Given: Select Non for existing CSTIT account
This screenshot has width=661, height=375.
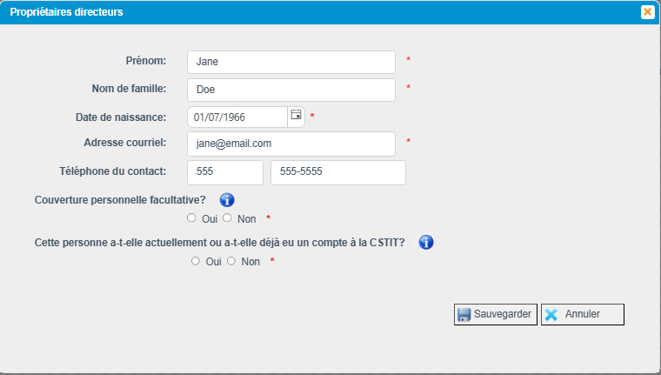Looking at the screenshot, I should click(231, 261).
